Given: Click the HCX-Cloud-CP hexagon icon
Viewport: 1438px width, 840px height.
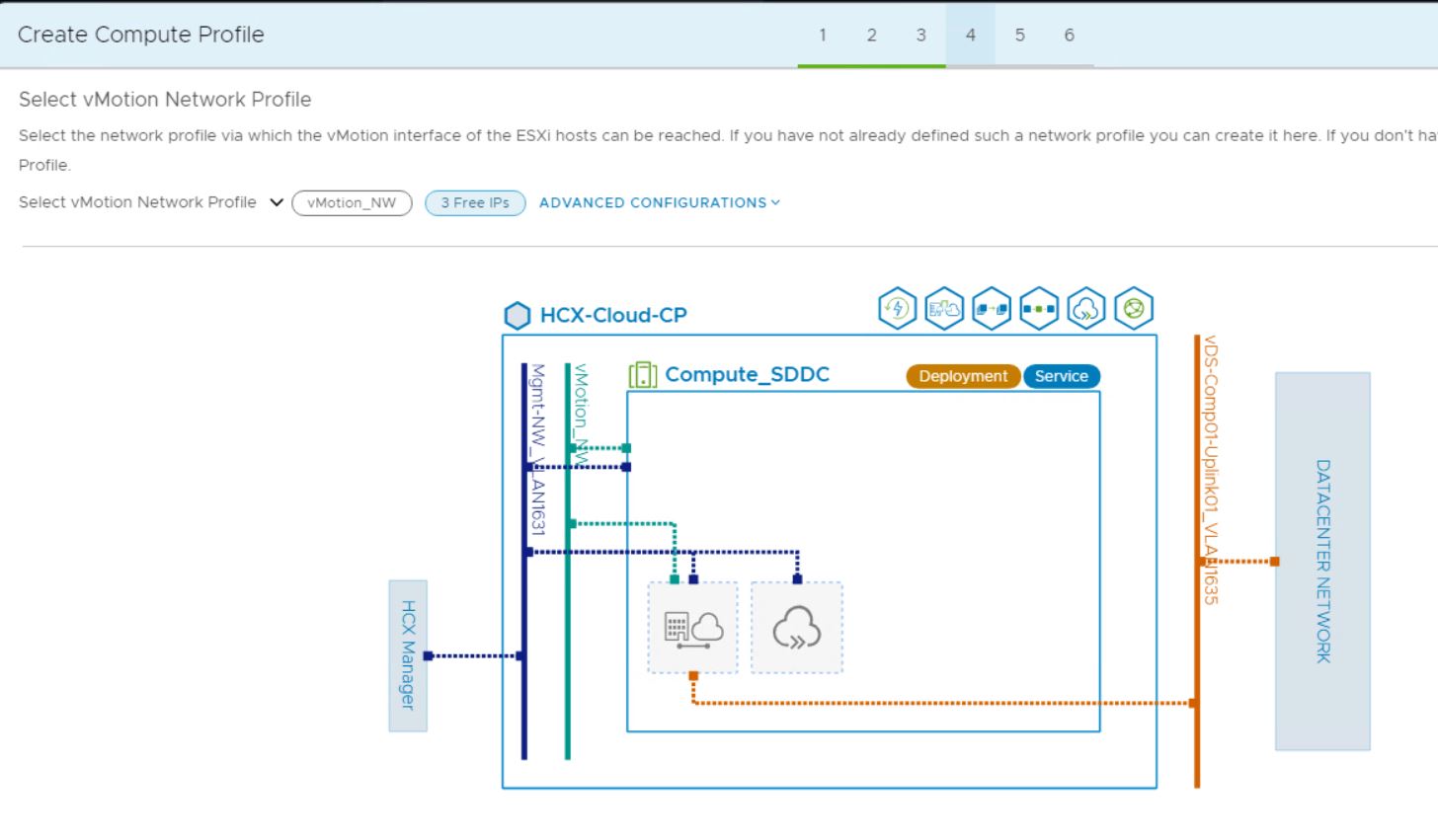Looking at the screenshot, I should coord(518,316).
